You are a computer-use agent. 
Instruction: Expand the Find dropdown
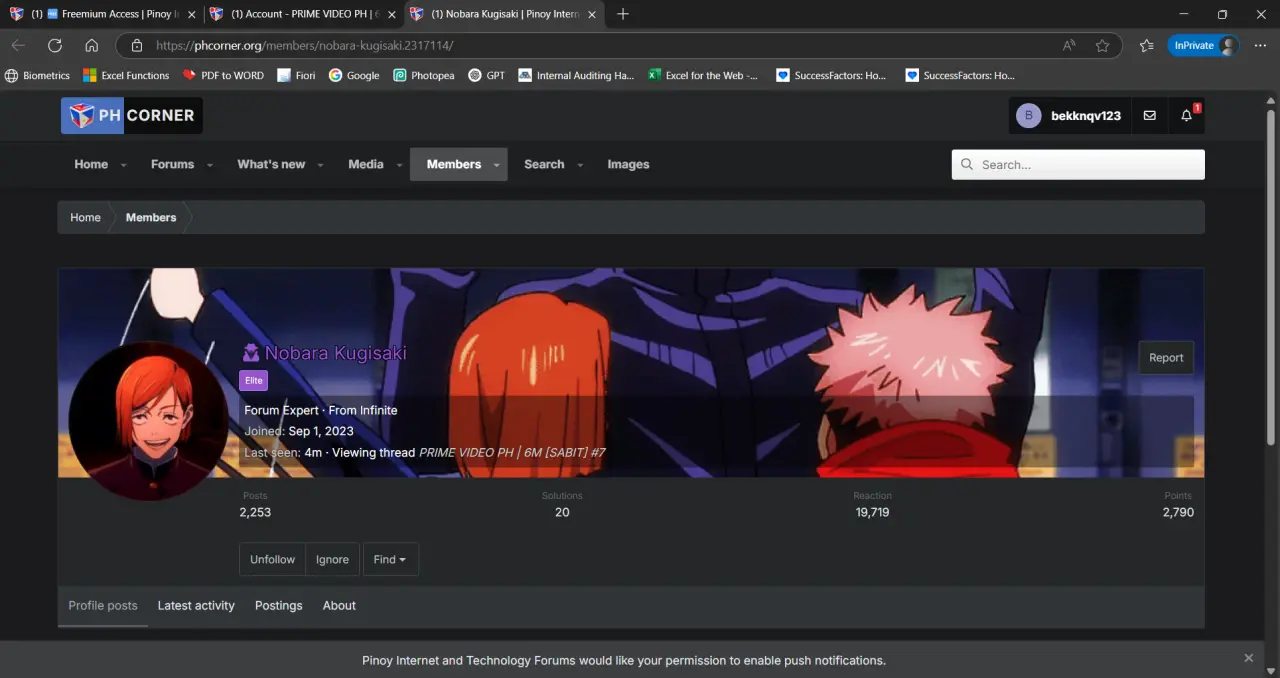(390, 559)
